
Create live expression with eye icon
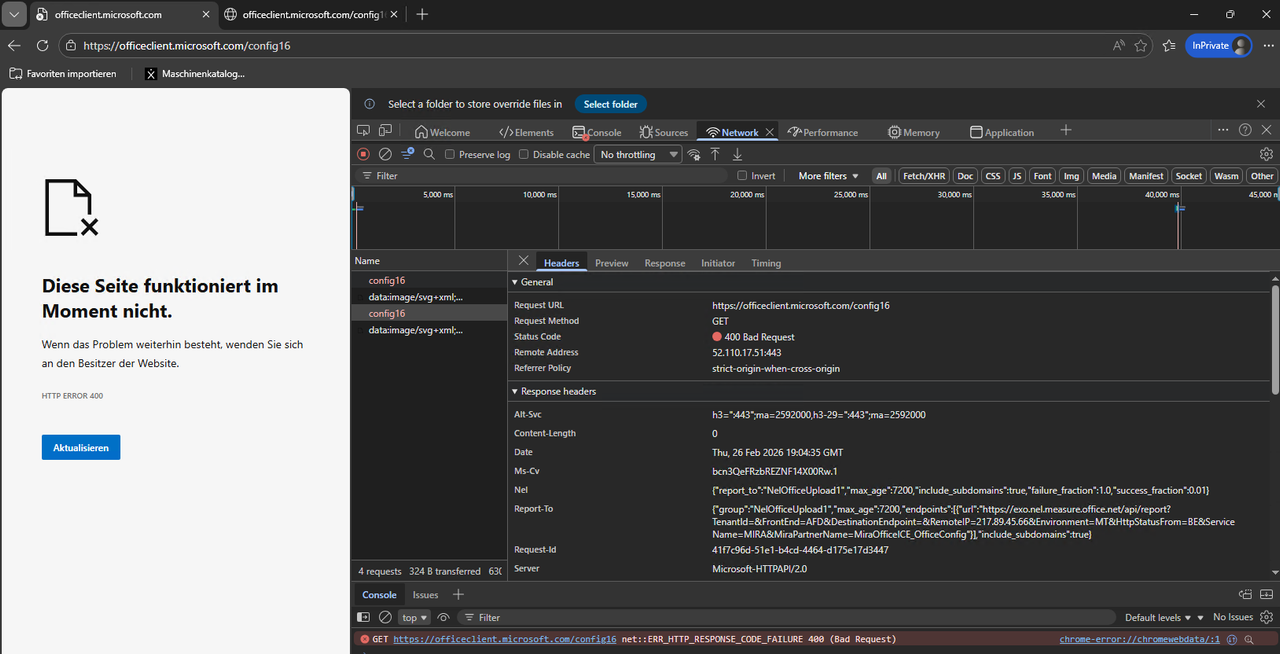[x=443, y=617]
